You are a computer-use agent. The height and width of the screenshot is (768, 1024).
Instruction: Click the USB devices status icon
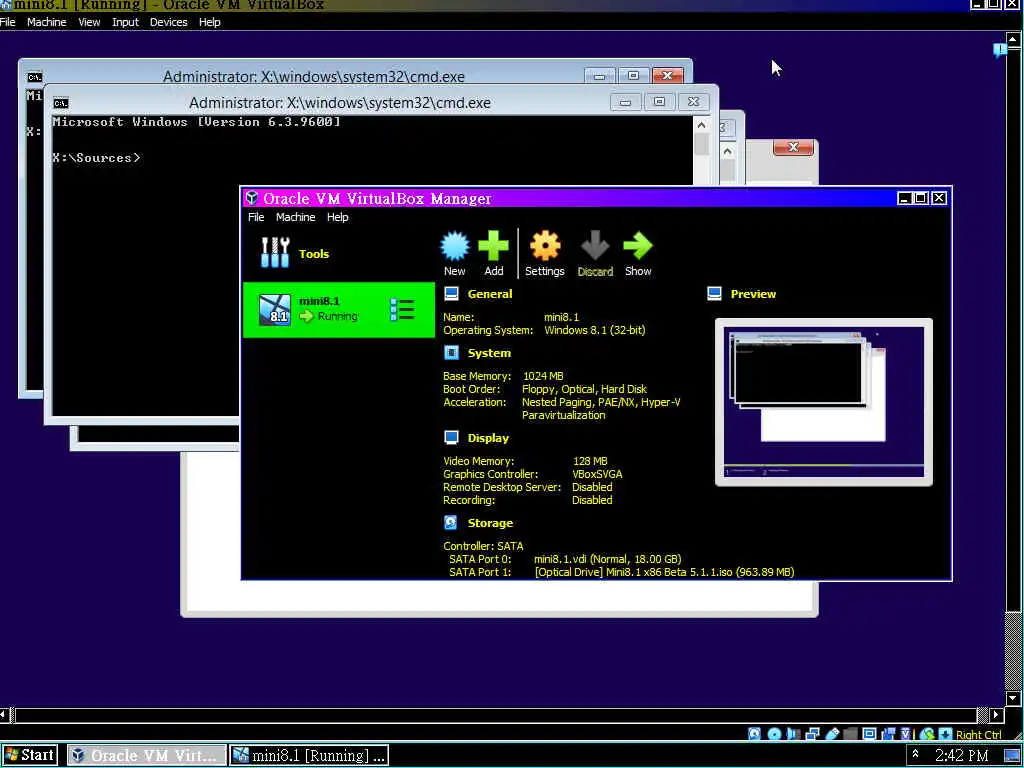pyautogui.click(x=832, y=734)
